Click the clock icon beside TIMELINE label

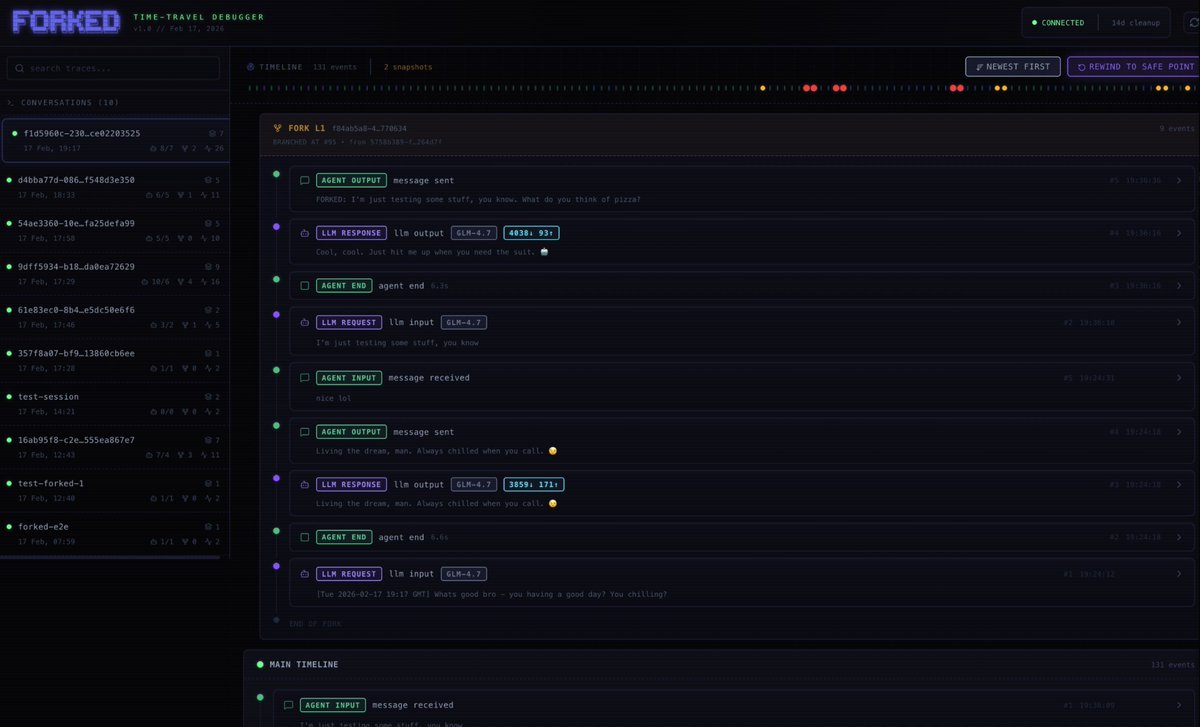(x=251, y=67)
